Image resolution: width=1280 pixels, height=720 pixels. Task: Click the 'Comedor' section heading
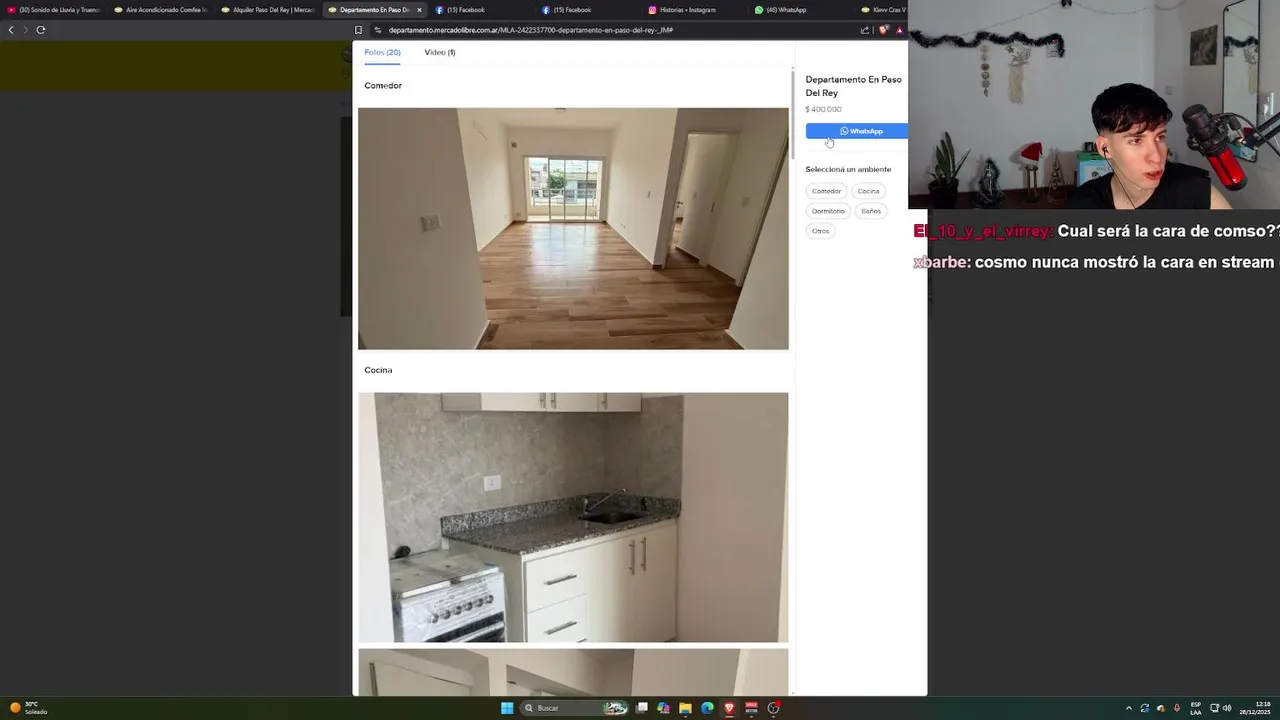[383, 86]
